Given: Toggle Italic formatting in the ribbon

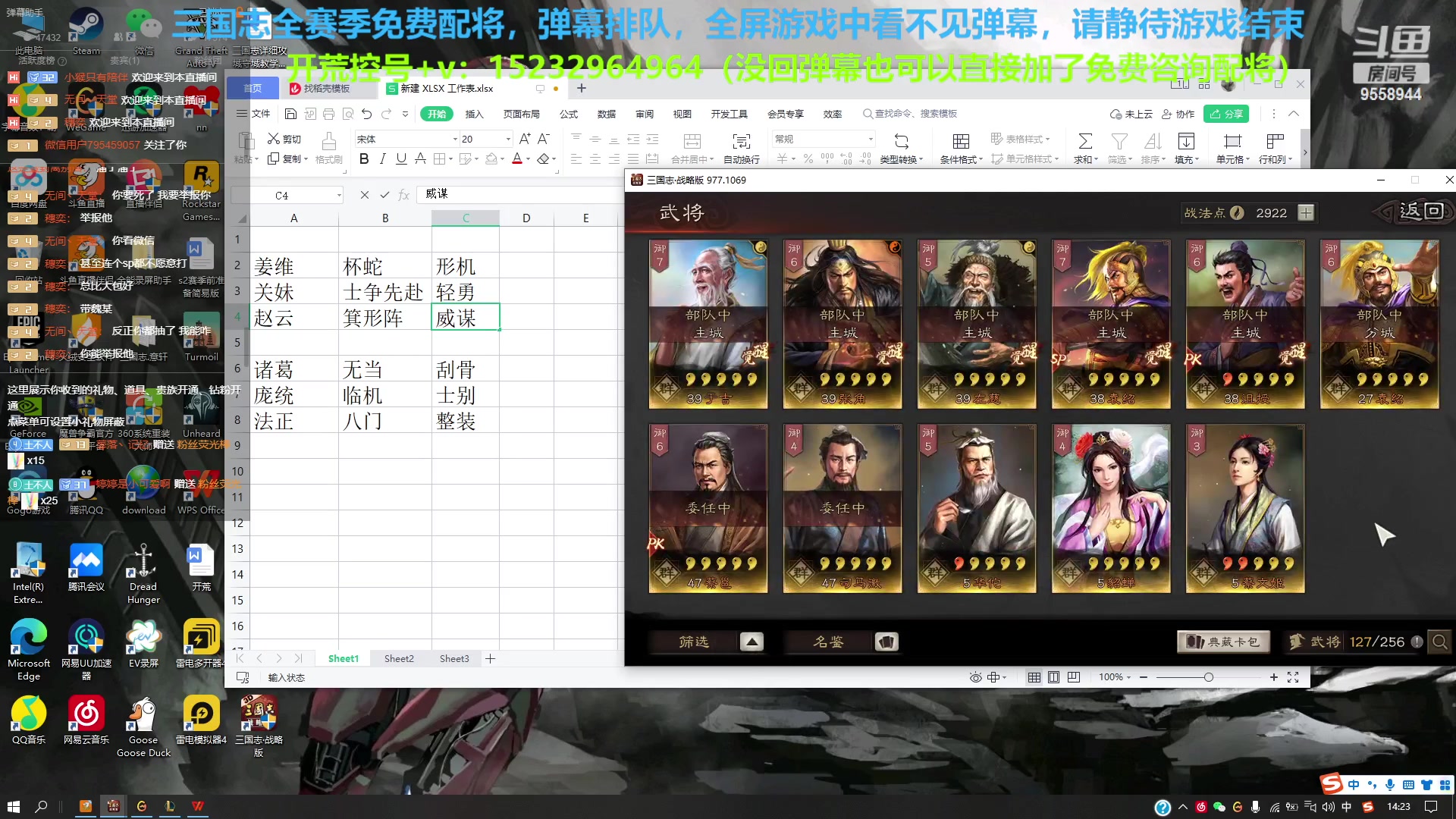Looking at the screenshot, I should (381, 158).
